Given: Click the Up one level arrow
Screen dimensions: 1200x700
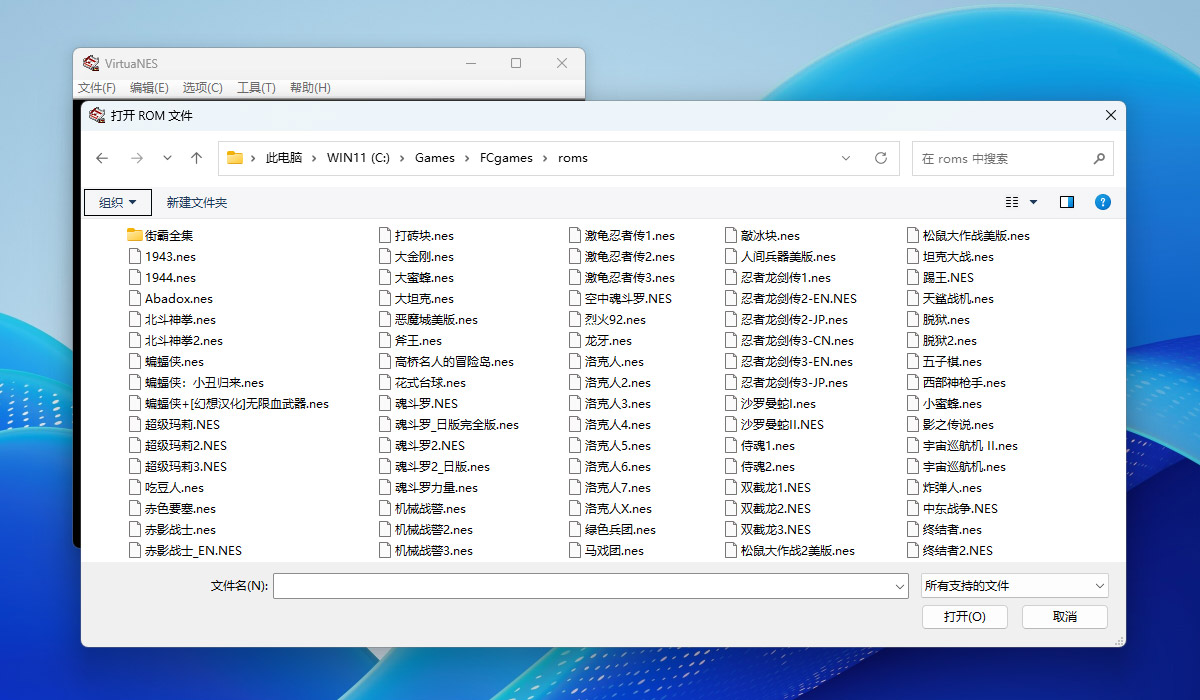Looking at the screenshot, I should 196,158.
